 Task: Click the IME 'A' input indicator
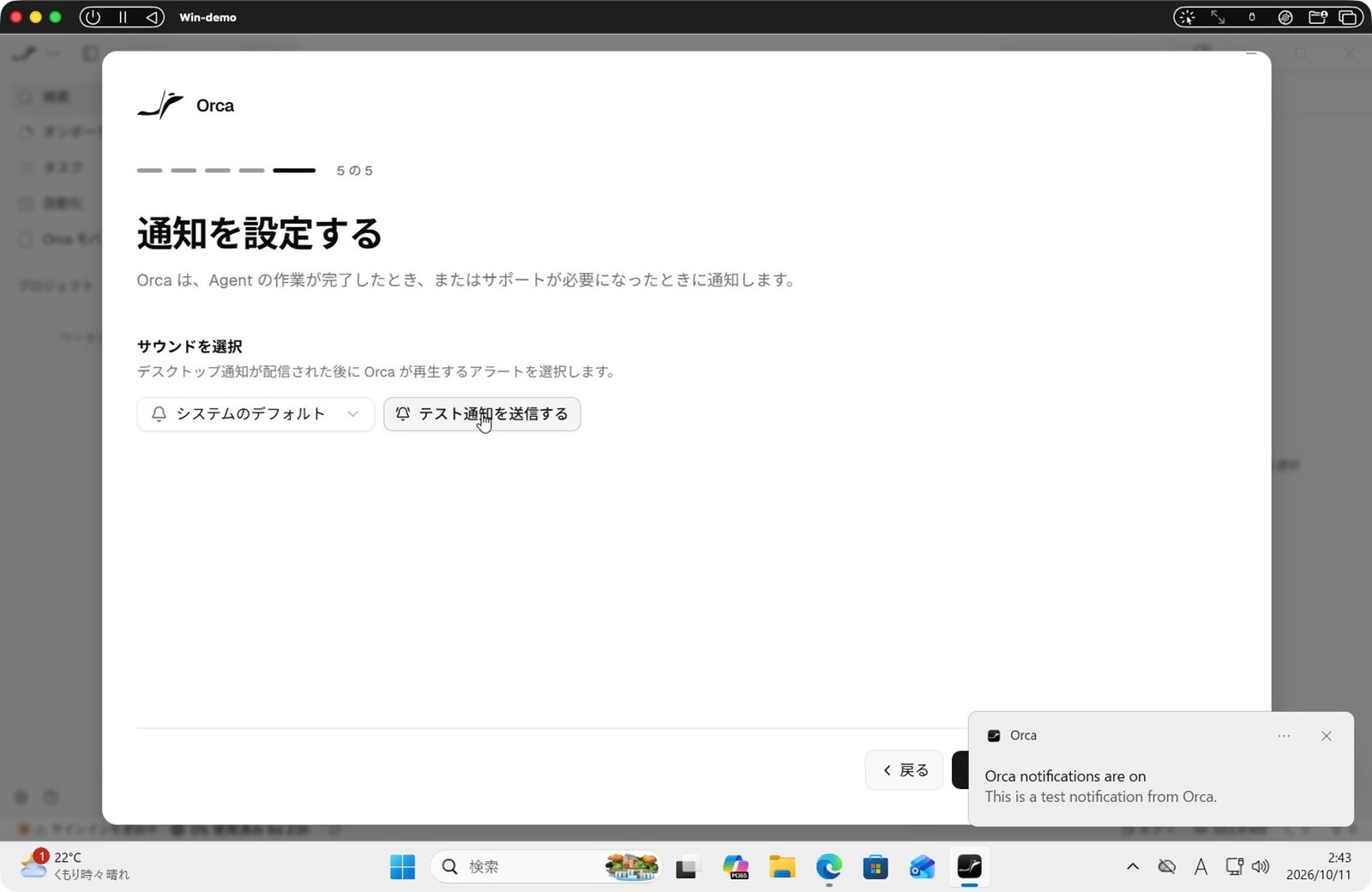coord(1200,867)
